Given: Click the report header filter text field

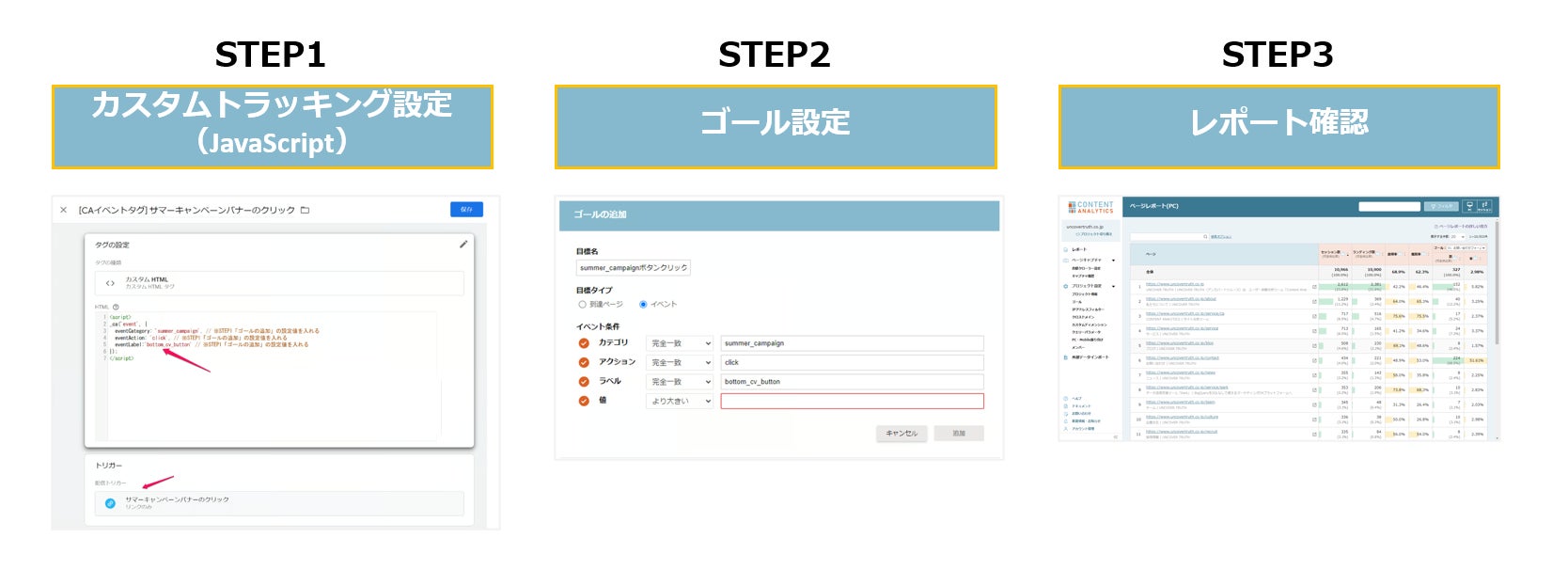Looking at the screenshot, I should (x=1389, y=206).
